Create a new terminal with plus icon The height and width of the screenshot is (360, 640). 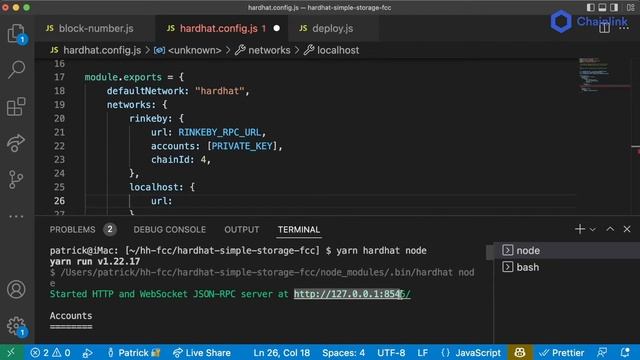point(580,229)
